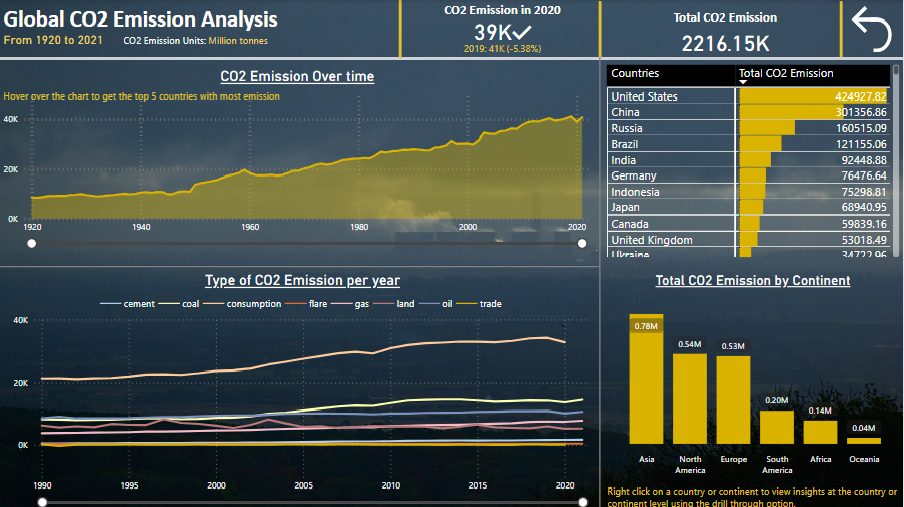This screenshot has width=904, height=507.
Task: Click the North America bar
Action: (x=690, y=398)
